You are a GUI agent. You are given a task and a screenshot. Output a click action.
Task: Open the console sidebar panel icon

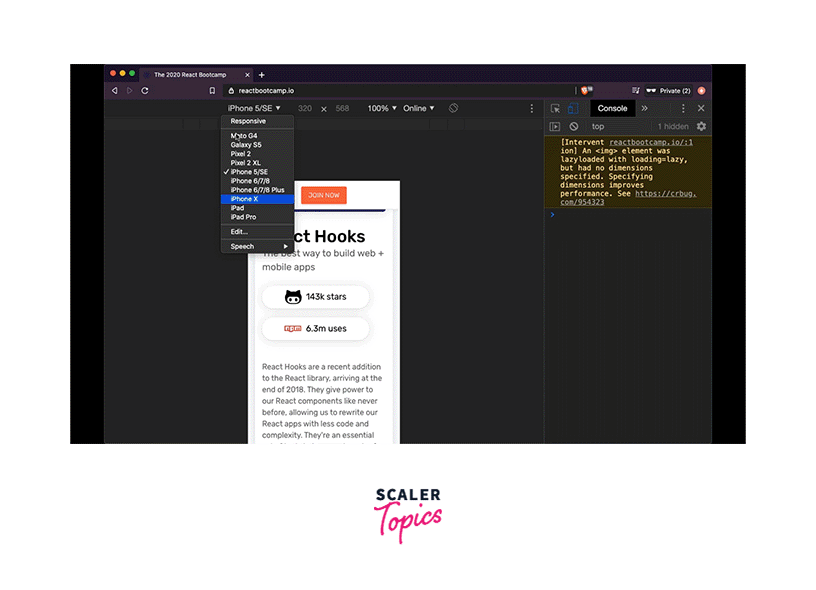[555, 127]
